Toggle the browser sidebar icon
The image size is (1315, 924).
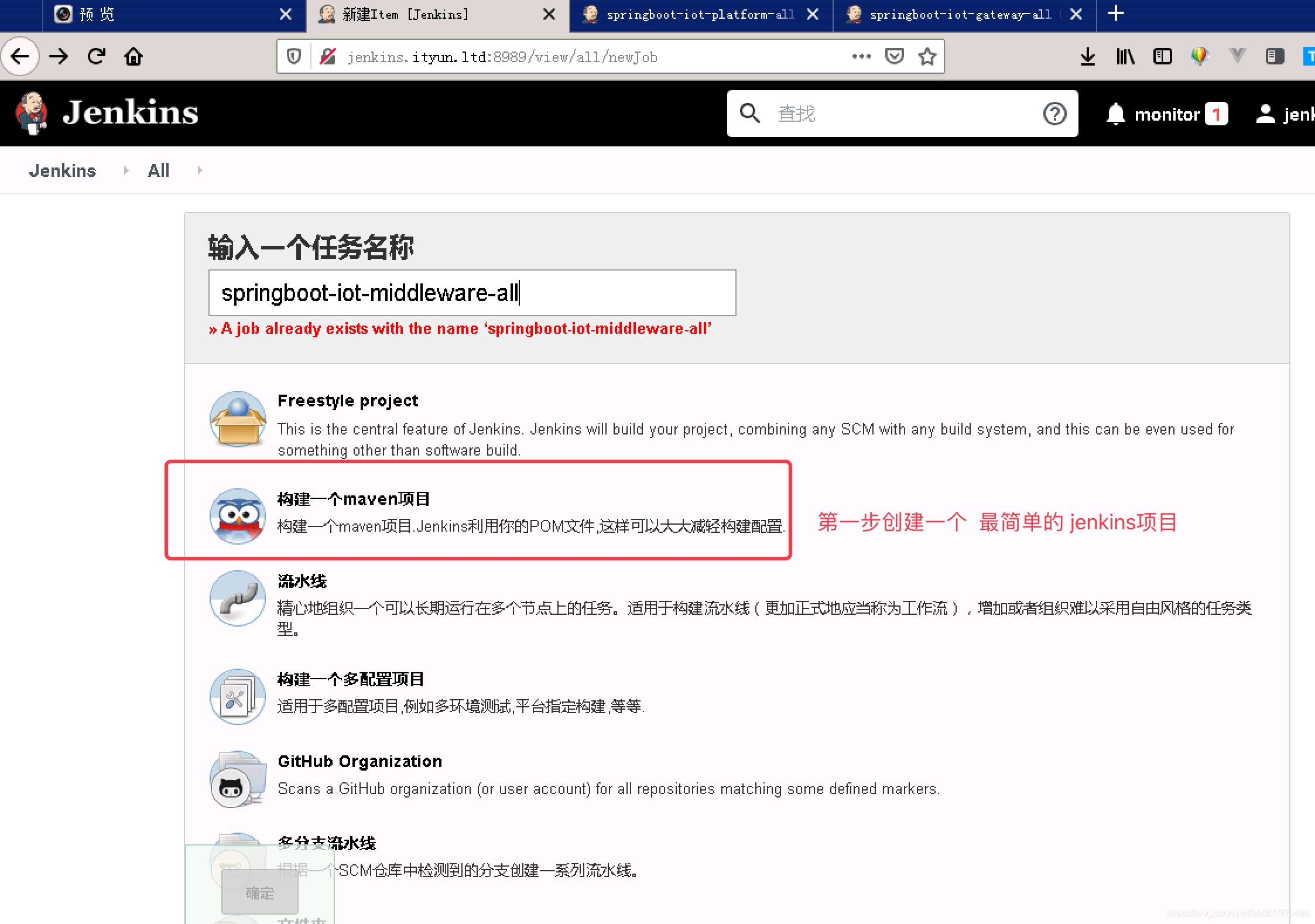click(x=1162, y=57)
